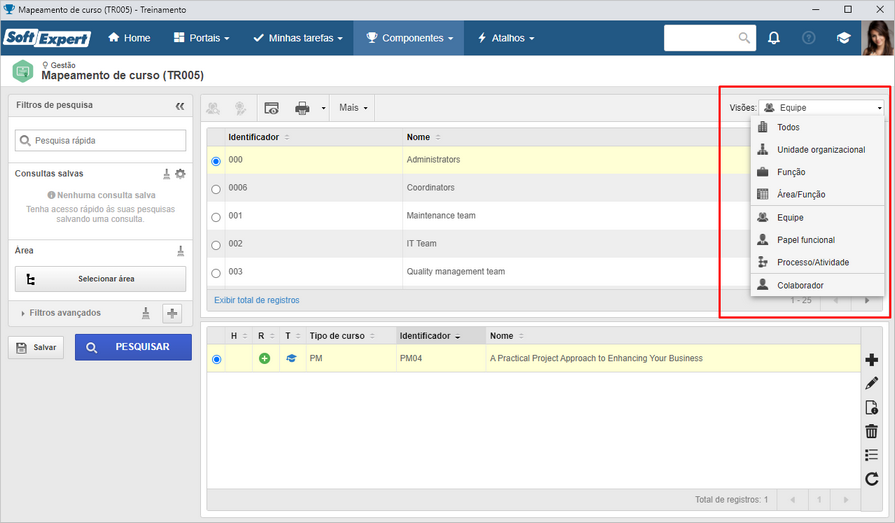Open saved queries gear settings

point(180,174)
